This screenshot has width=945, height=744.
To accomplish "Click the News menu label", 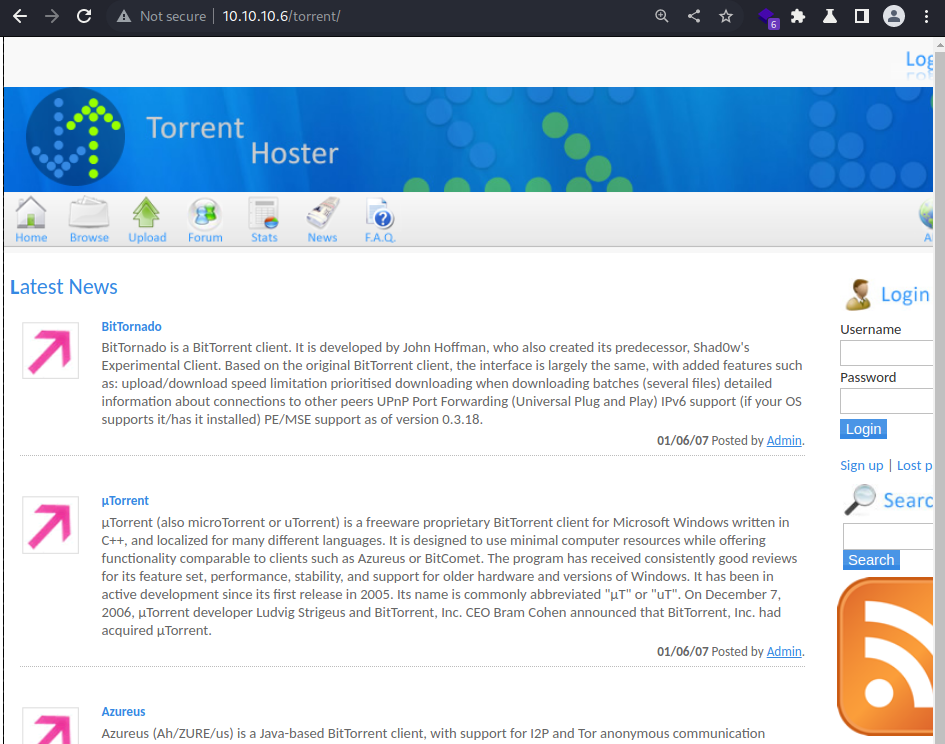I will tap(322, 238).
